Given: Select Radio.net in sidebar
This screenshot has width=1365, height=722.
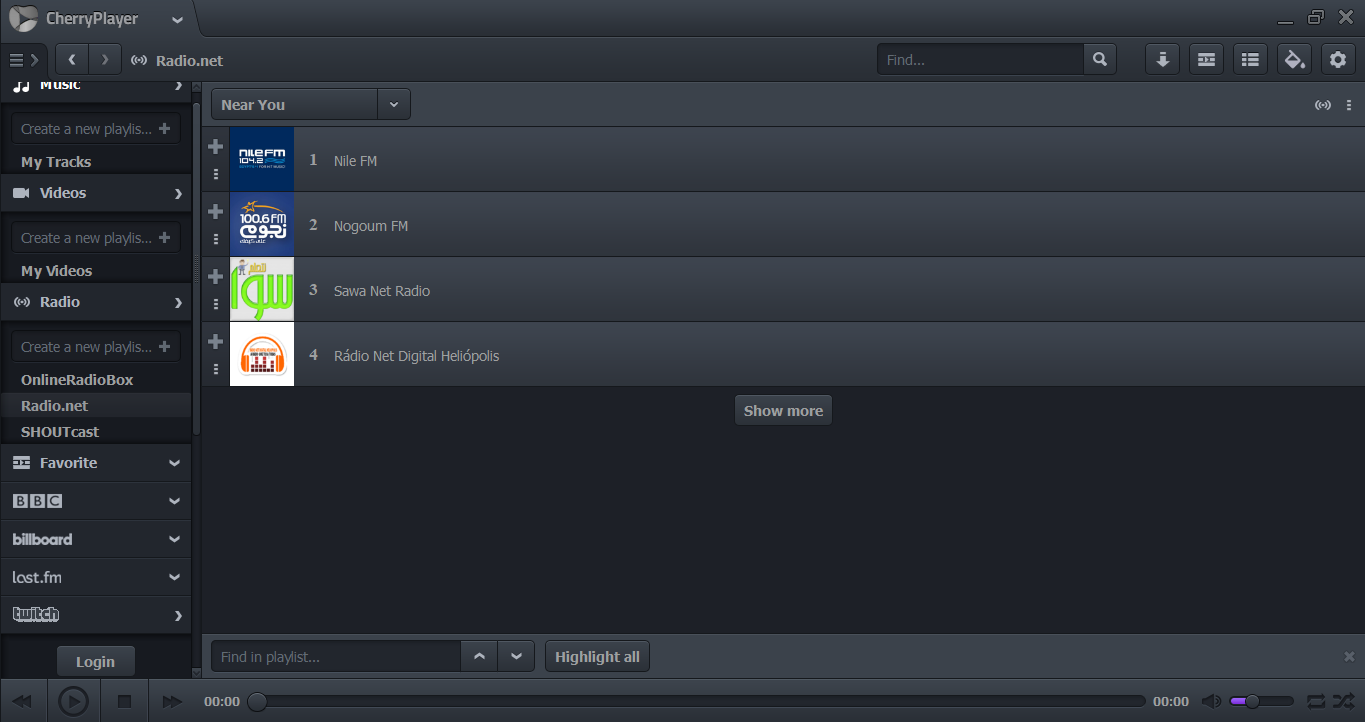Looking at the screenshot, I should coord(96,406).
